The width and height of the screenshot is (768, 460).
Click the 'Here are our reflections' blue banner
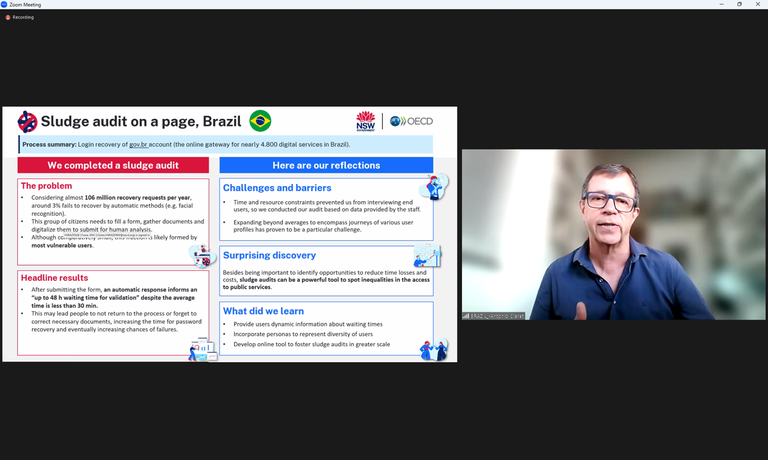pyautogui.click(x=326, y=165)
